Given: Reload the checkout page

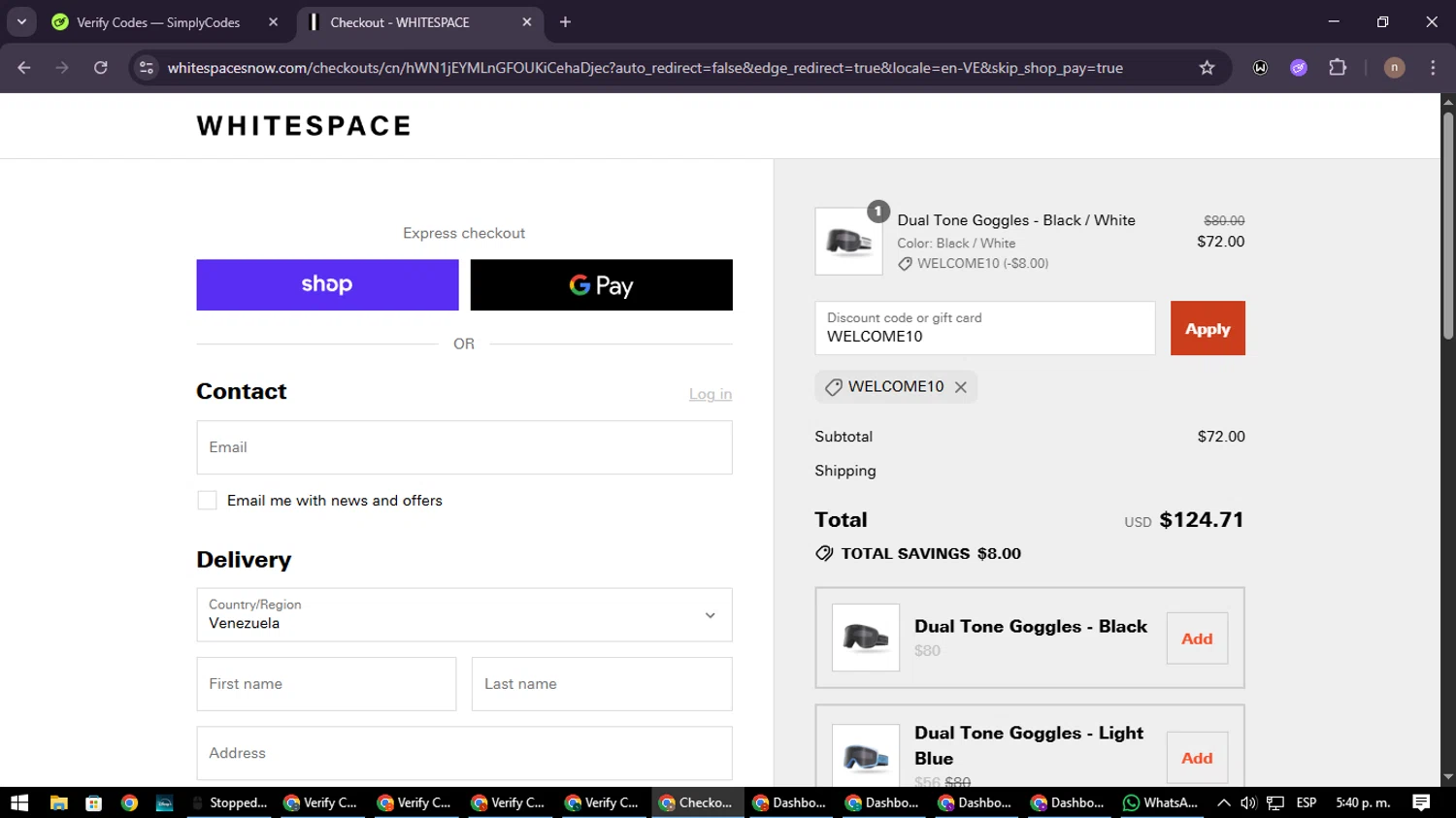Looking at the screenshot, I should point(101,68).
